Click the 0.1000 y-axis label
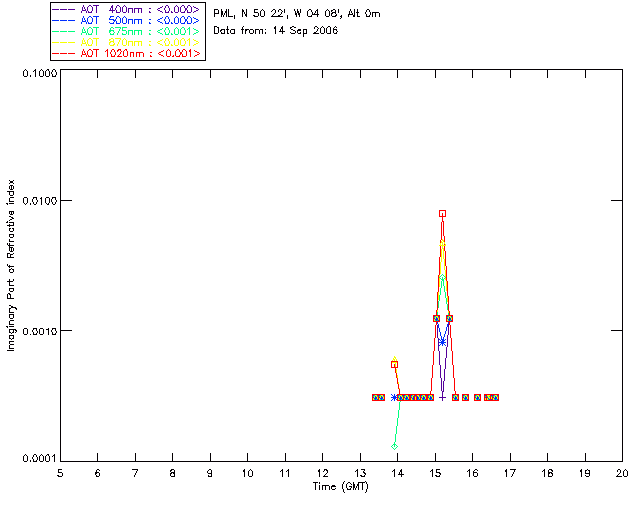 (40, 73)
